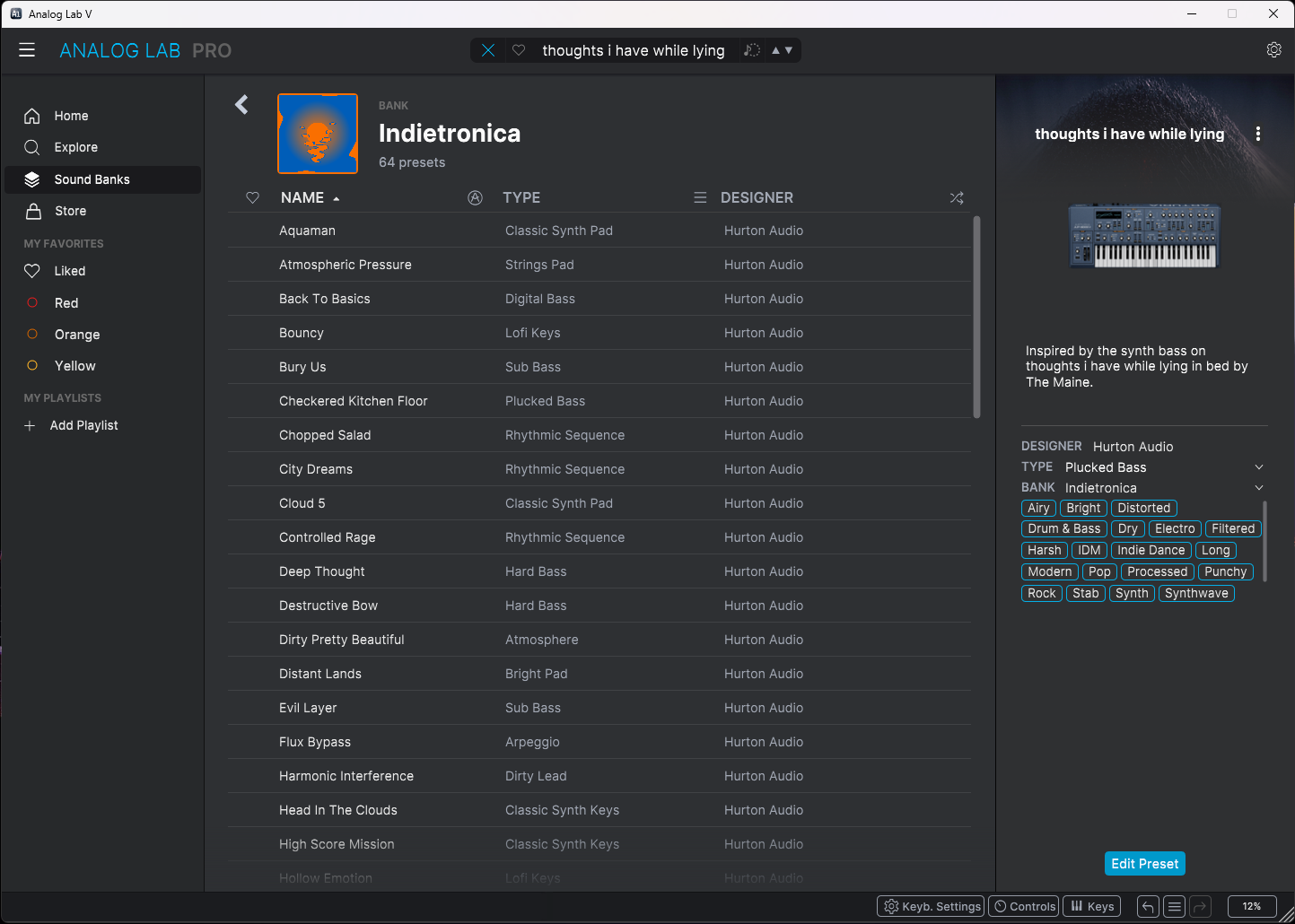This screenshot has width=1295, height=924.
Task: Toggle the Bright tag
Action: click(x=1083, y=508)
